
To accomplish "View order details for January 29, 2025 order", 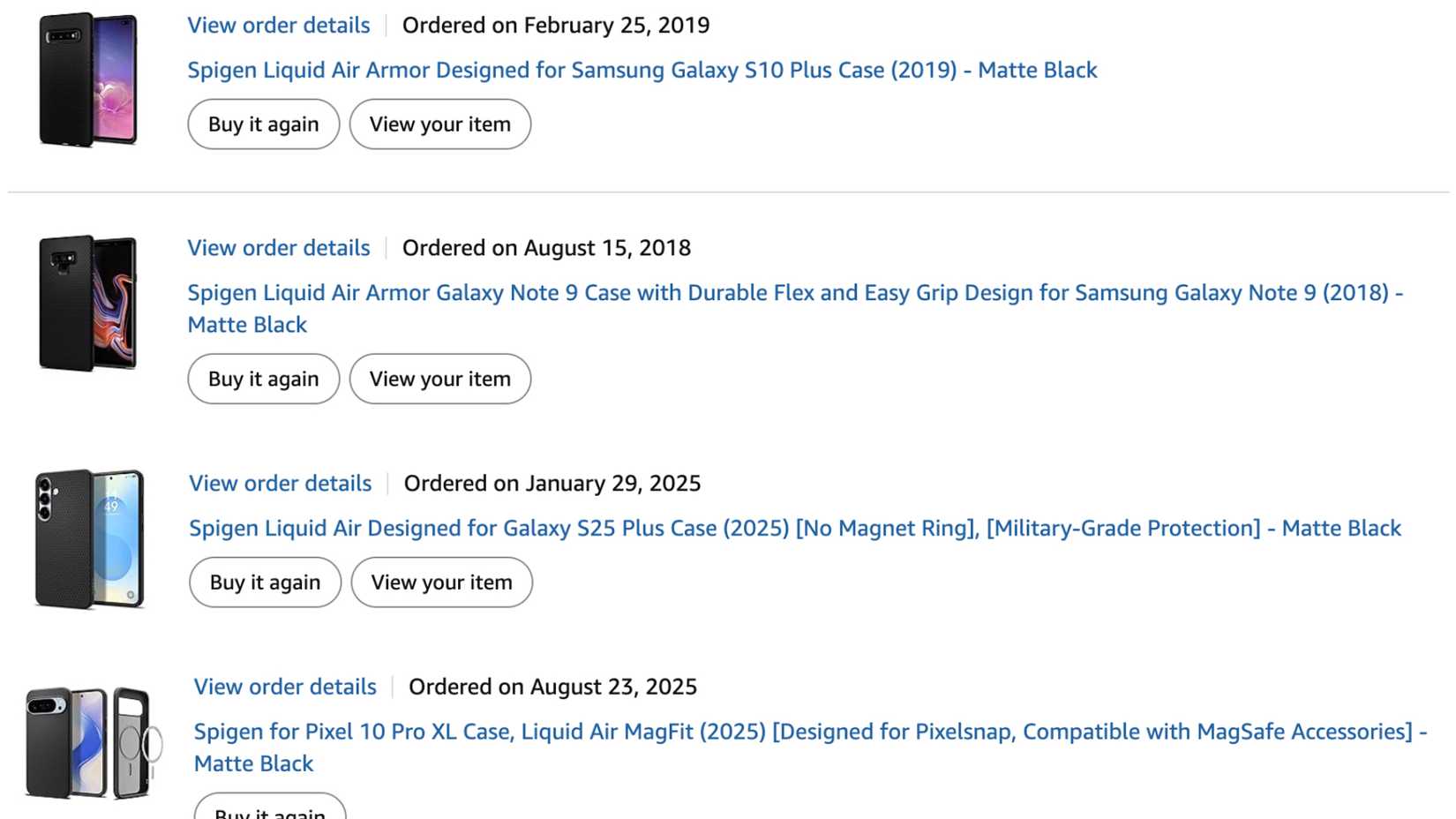I will (281, 484).
